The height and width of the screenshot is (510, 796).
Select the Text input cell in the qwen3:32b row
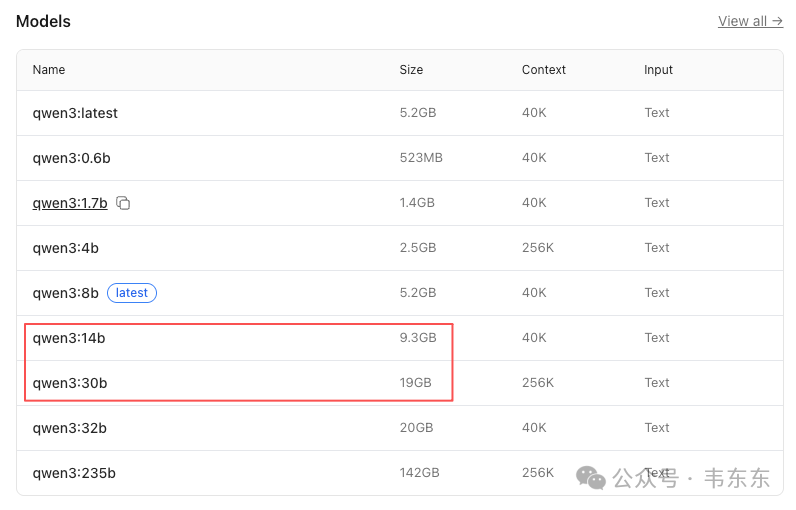(x=657, y=428)
